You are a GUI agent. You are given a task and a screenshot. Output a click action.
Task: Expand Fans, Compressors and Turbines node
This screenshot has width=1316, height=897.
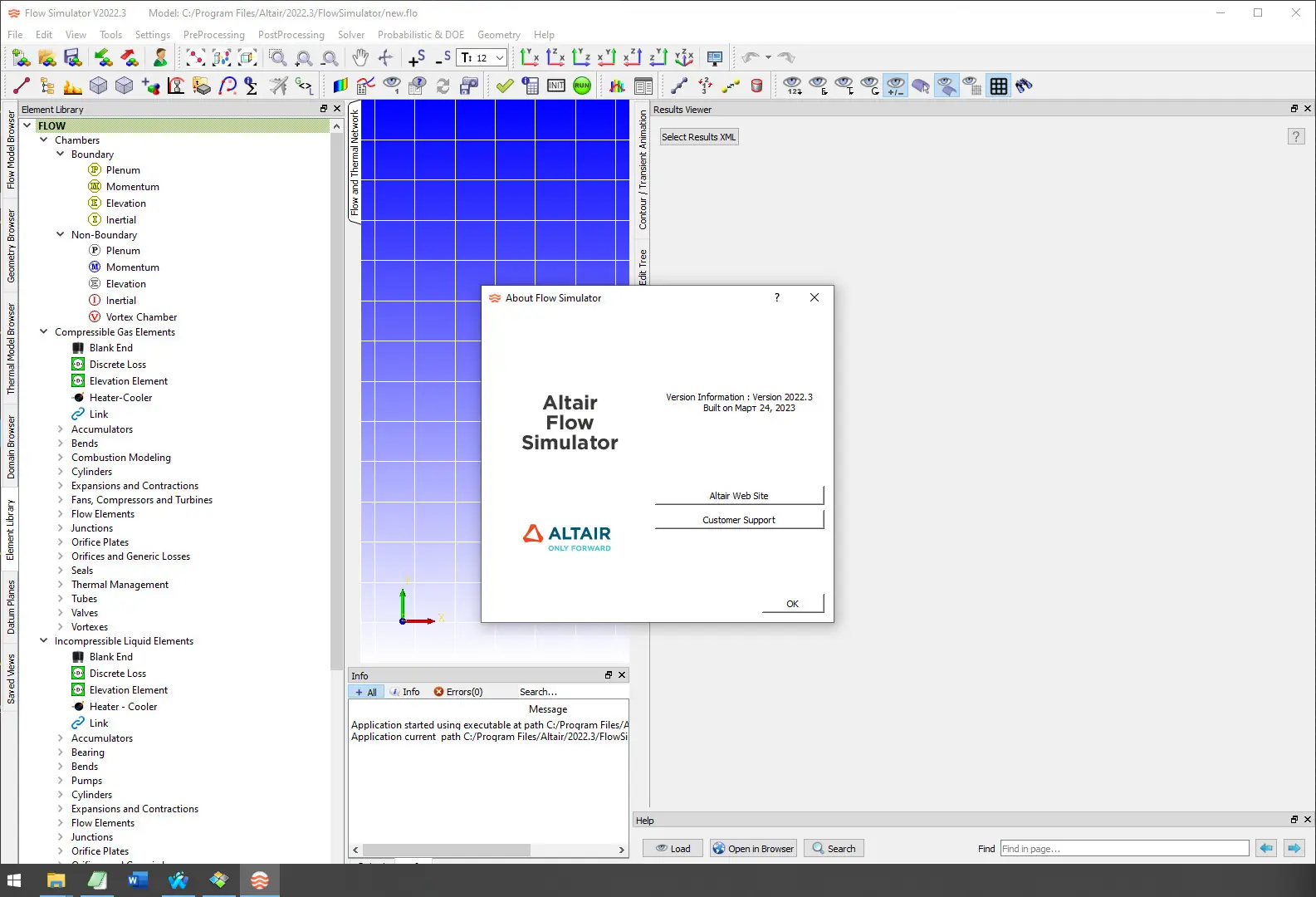pos(61,499)
